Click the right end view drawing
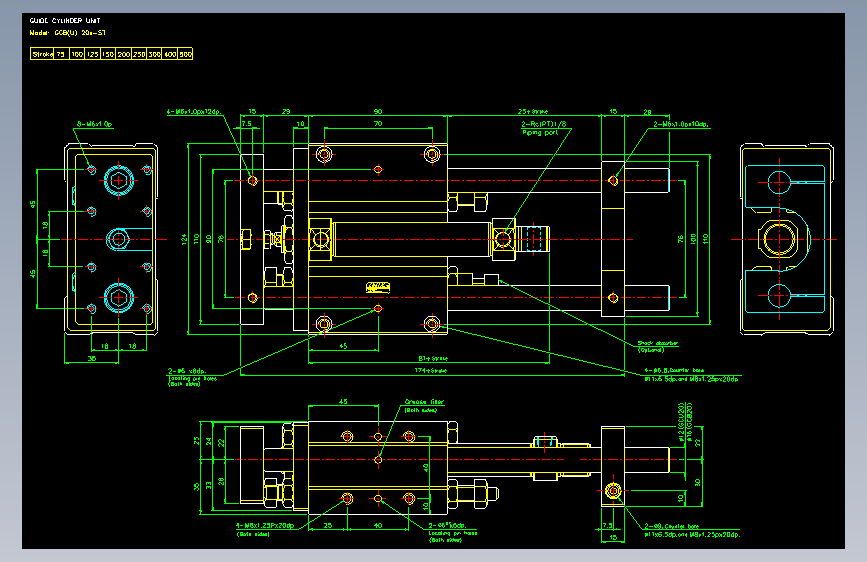 [786, 239]
